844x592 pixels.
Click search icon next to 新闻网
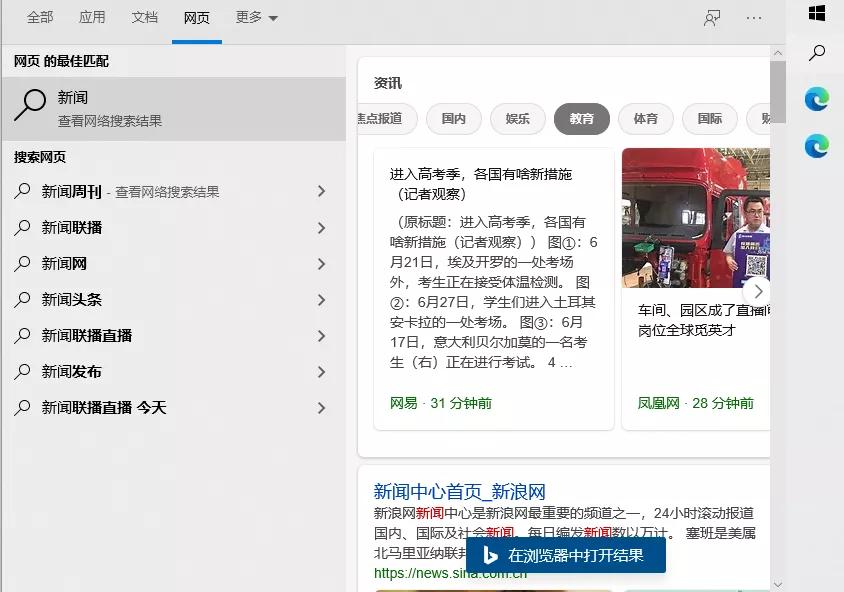[x=22, y=263]
